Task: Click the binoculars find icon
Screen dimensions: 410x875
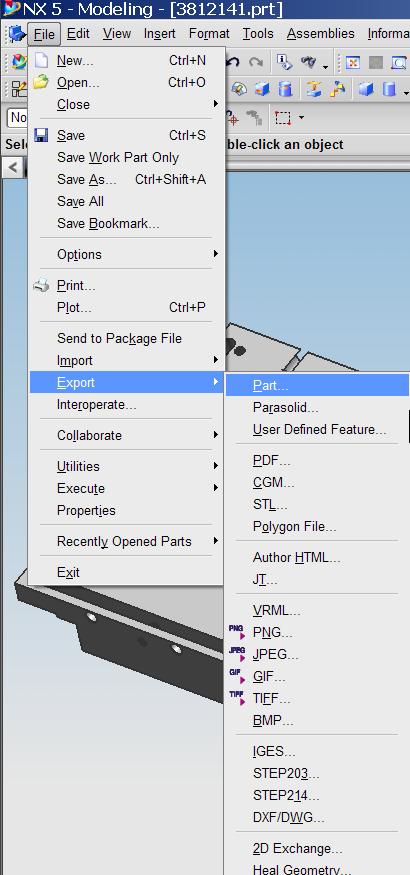Action: [x=308, y=62]
